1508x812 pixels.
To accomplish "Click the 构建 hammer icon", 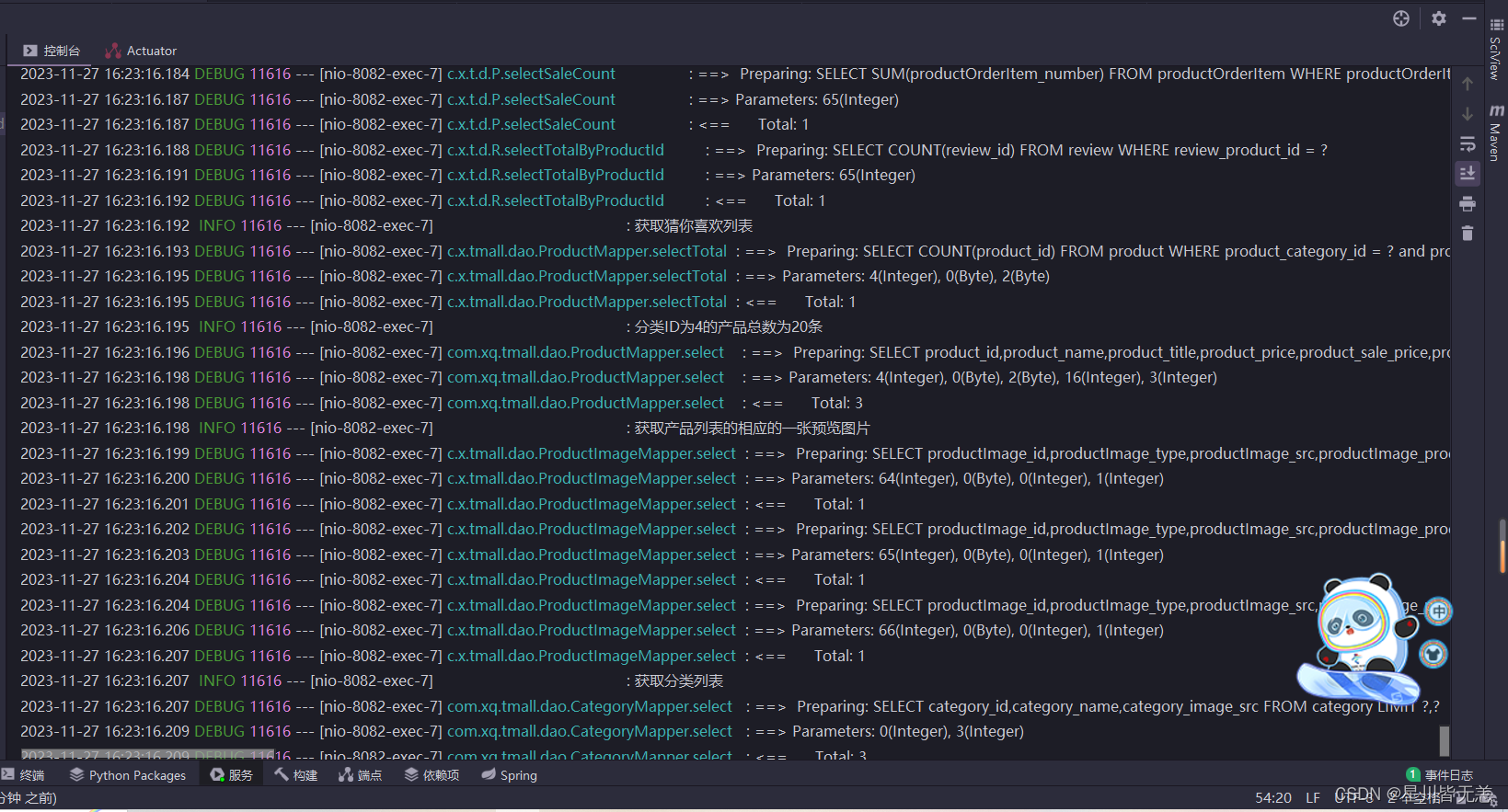I will (x=282, y=774).
